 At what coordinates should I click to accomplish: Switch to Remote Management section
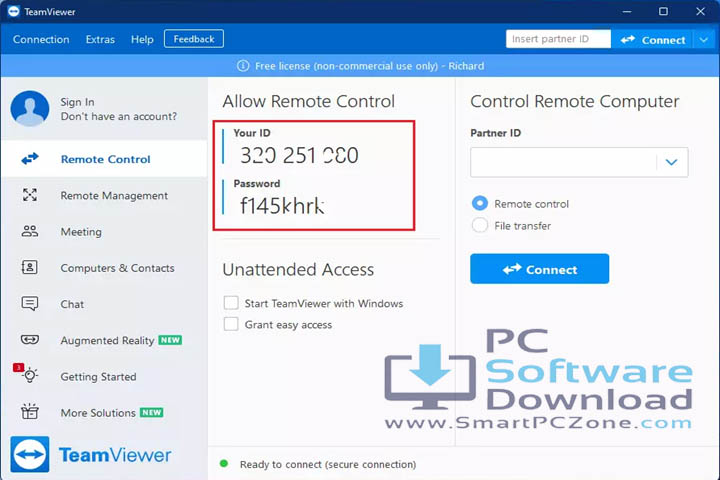105,195
